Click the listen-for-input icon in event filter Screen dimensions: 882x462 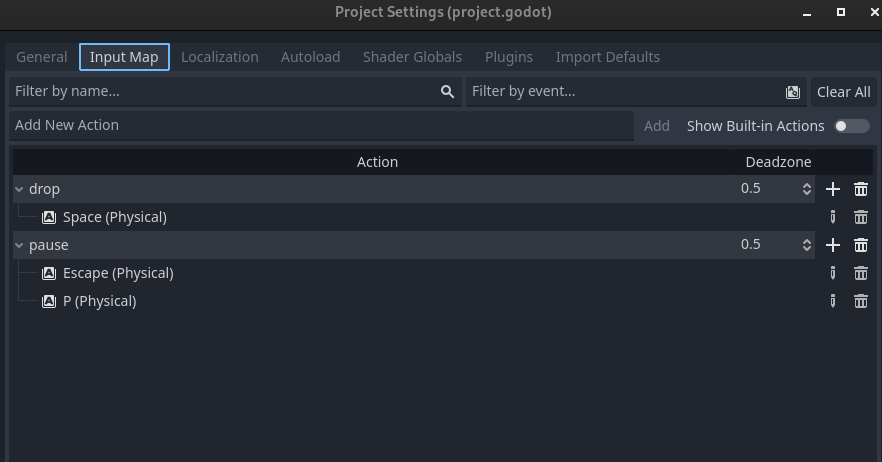click(793, 92)
